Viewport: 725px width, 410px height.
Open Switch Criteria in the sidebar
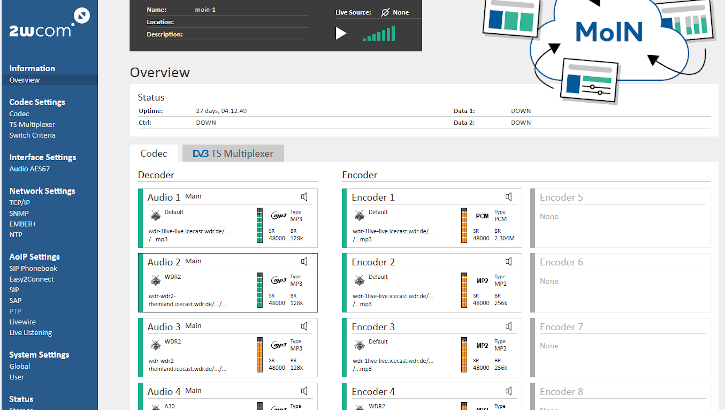click(32, 135)
